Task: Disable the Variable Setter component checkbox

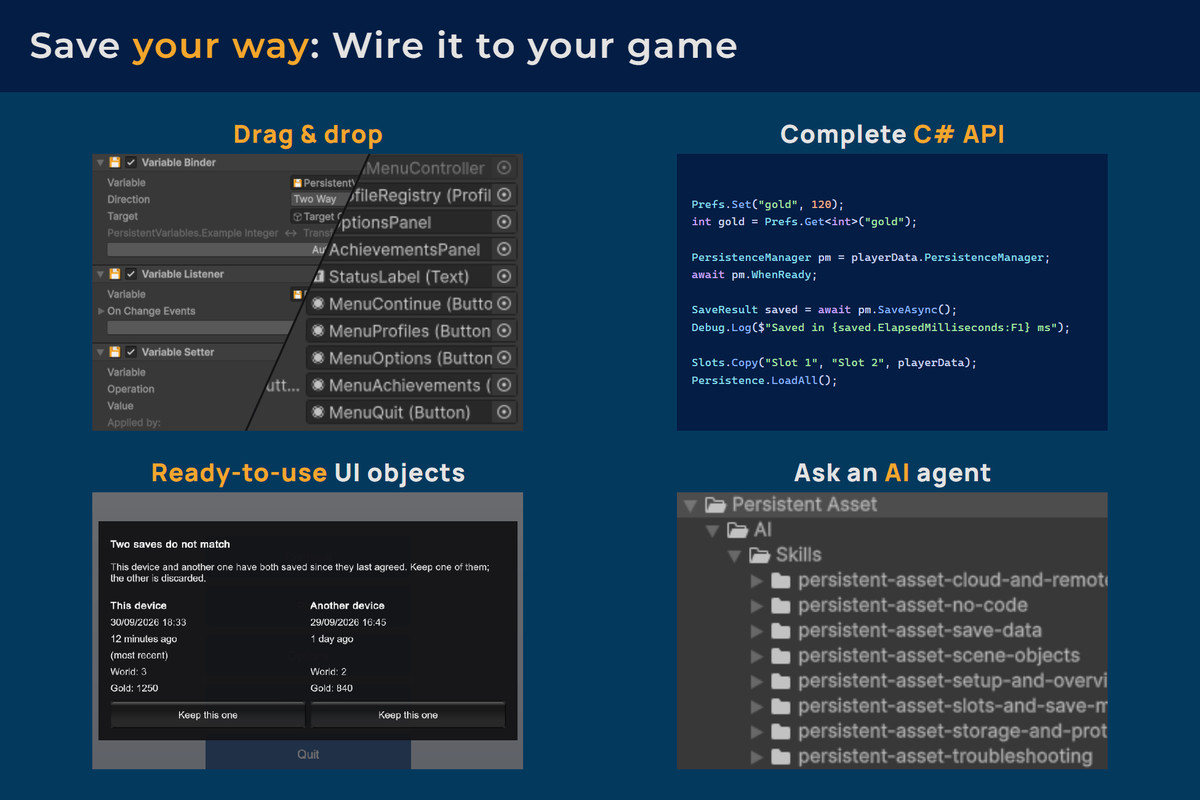Action: (131, 352)
